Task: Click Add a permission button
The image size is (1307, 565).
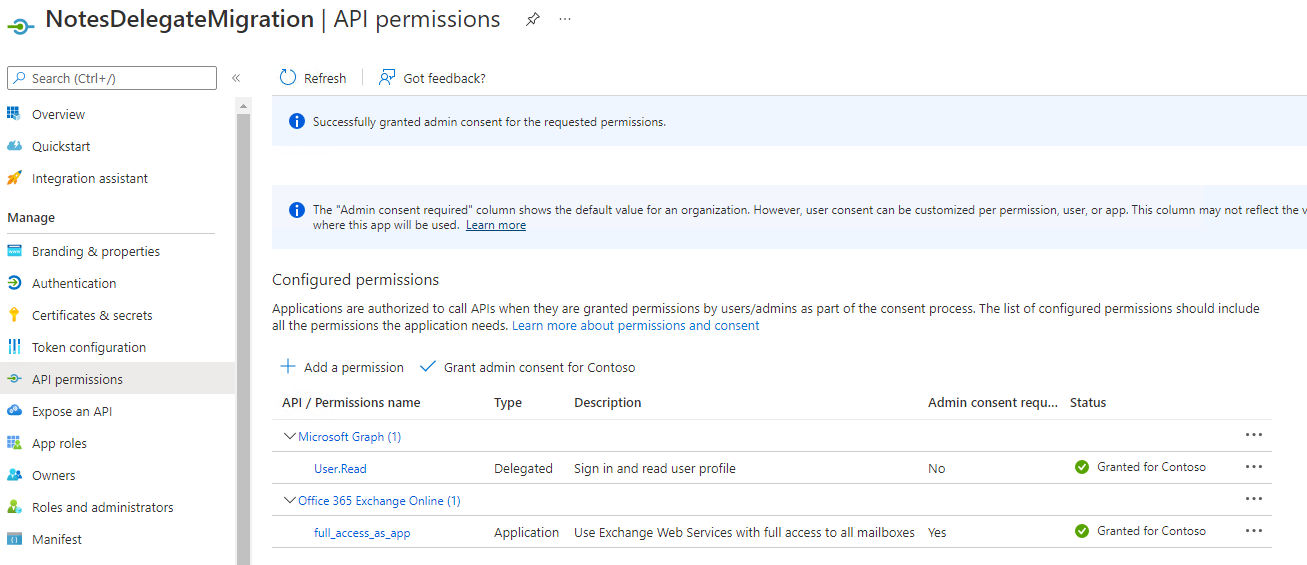Action: pos(342,367)
